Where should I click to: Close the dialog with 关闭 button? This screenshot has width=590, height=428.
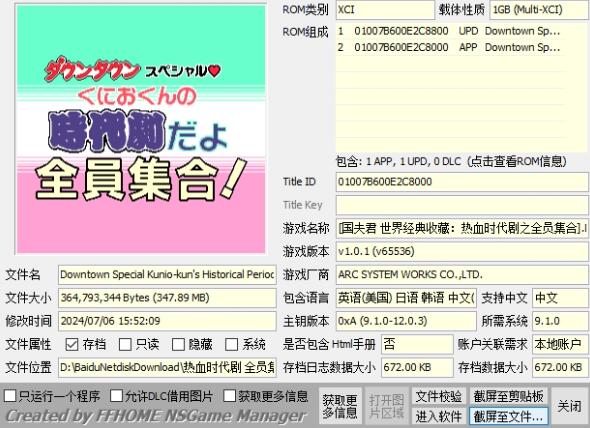(569, 406)
